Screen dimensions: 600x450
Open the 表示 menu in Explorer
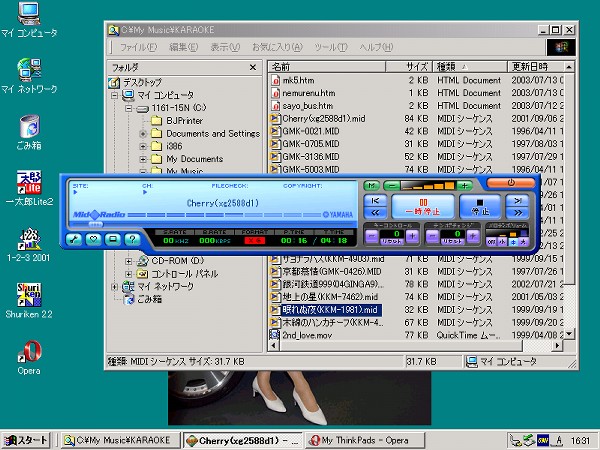pos(225,47)
